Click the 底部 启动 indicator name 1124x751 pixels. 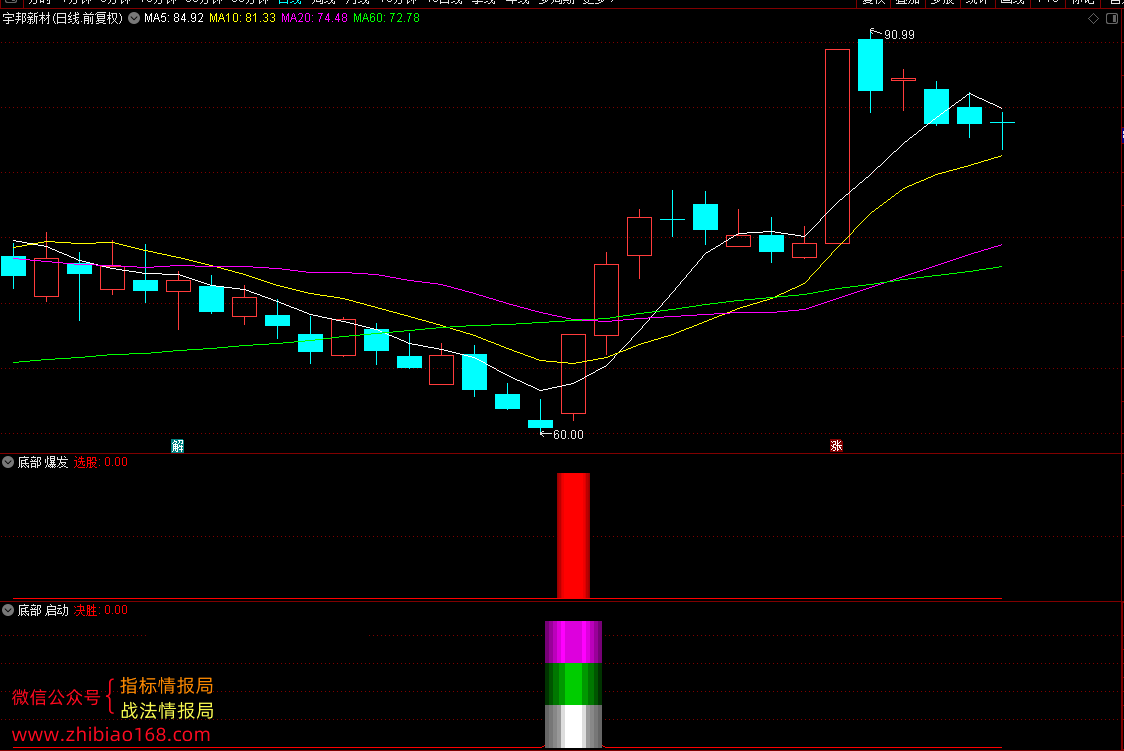(x=43, y=611)
